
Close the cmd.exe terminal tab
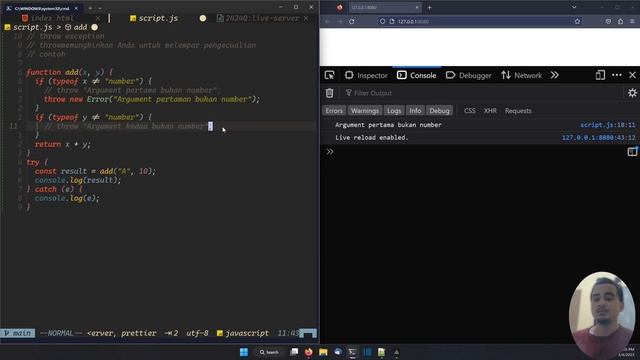pos(76,8)
